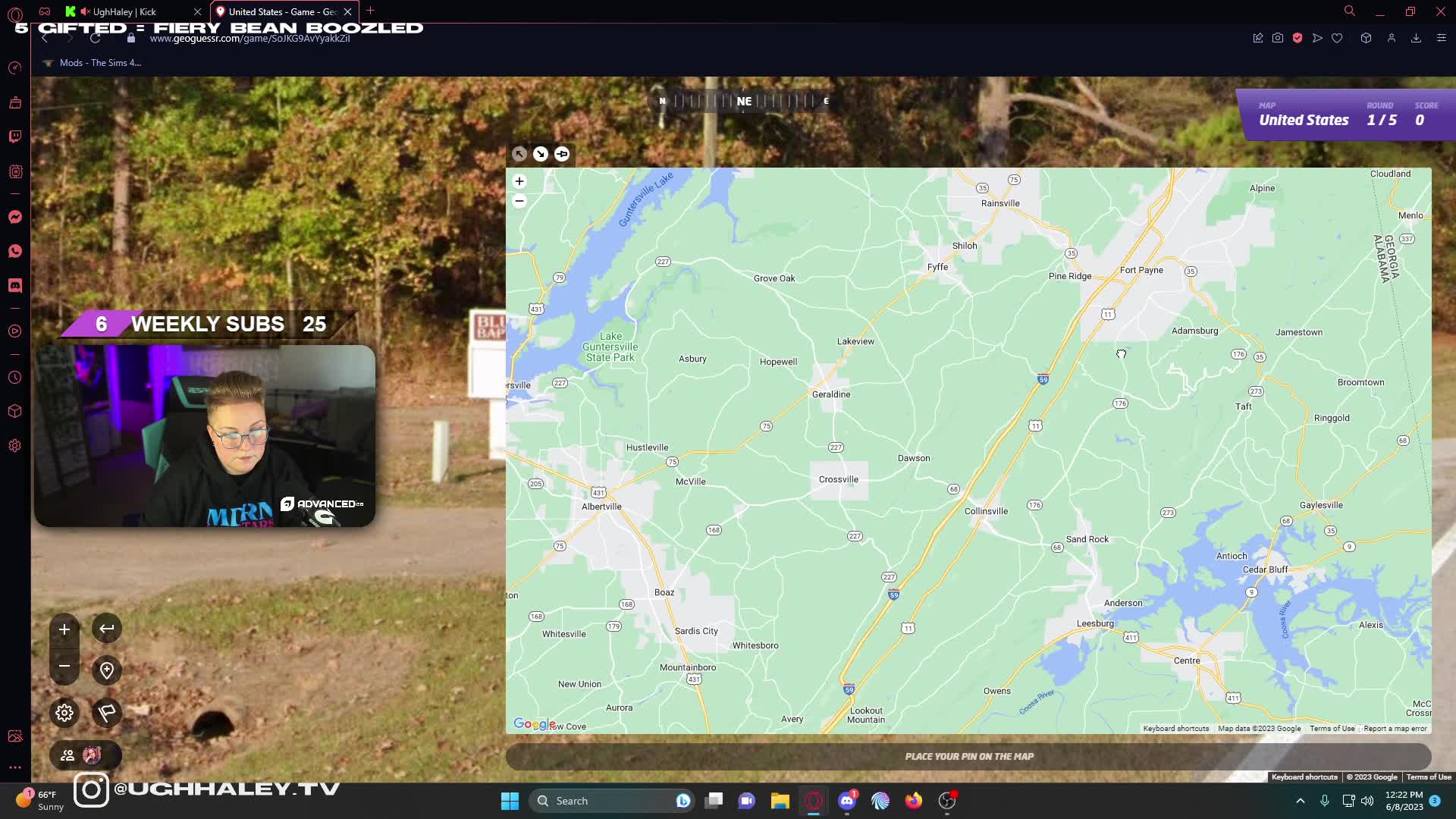This screenshot has height=819, width=1456.
Task: Open the Terms of Use map link
Action: 1332,729
